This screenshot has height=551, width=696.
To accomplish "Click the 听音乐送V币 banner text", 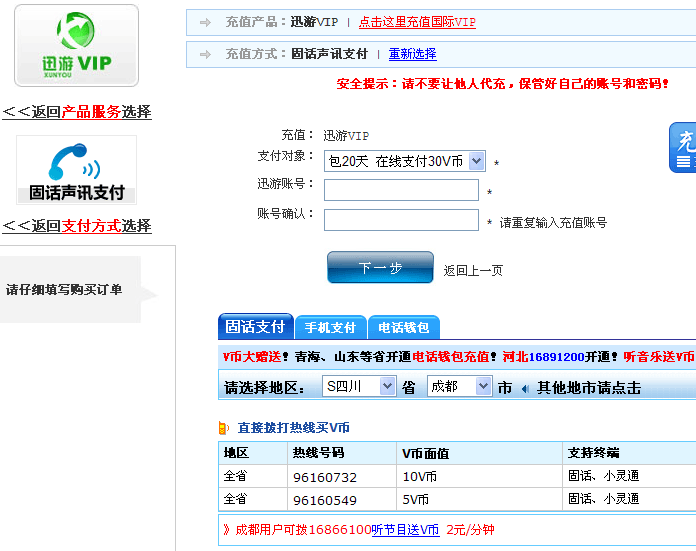I will 659,357.
